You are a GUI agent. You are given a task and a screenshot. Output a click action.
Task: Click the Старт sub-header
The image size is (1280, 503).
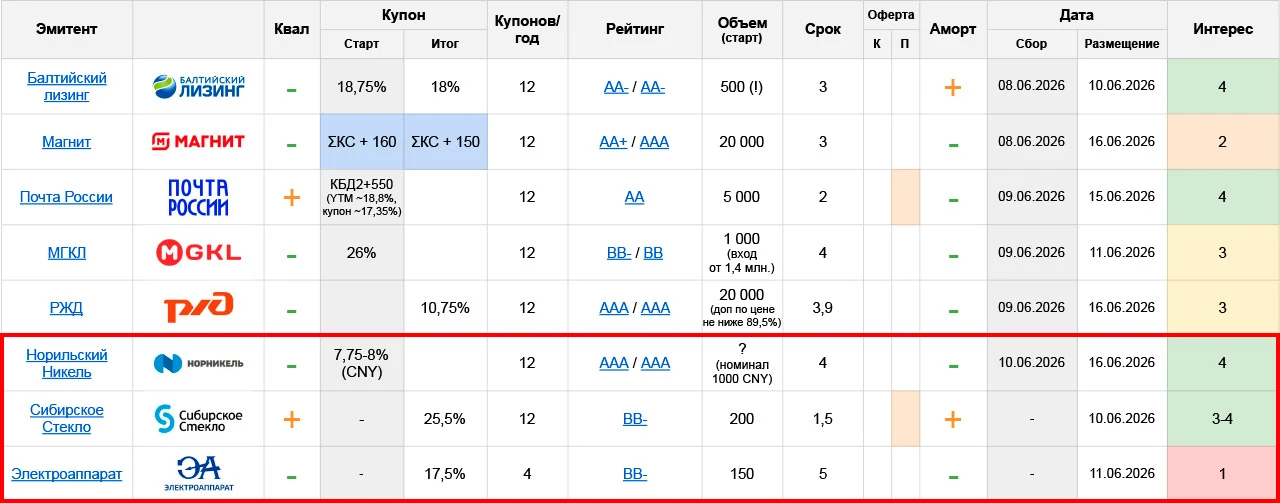[x=361, y=44]
